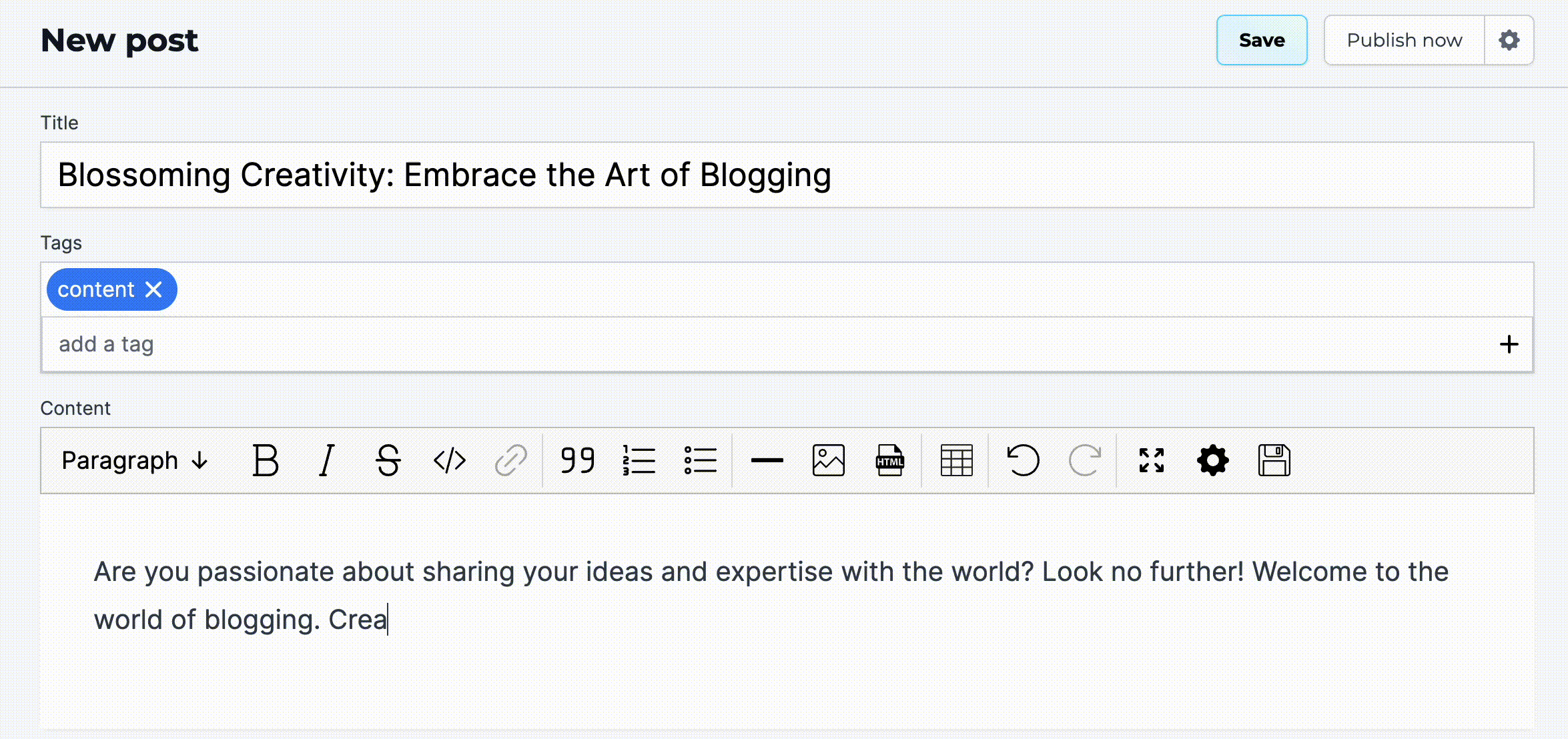Insert a blockquote
Image resolution: width=1568 pixels, height=739 pixels.
tap(577, 460)
